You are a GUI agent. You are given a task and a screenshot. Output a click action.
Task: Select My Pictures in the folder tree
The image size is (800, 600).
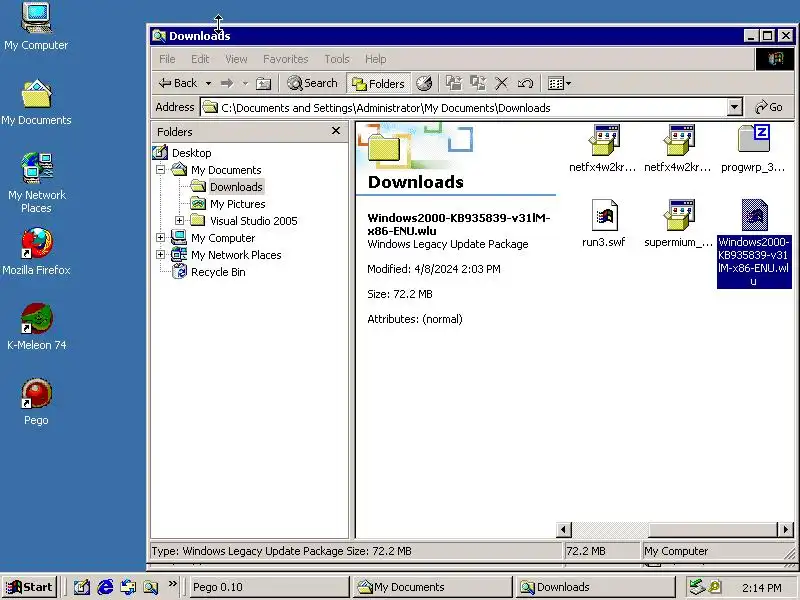point(238,204)
